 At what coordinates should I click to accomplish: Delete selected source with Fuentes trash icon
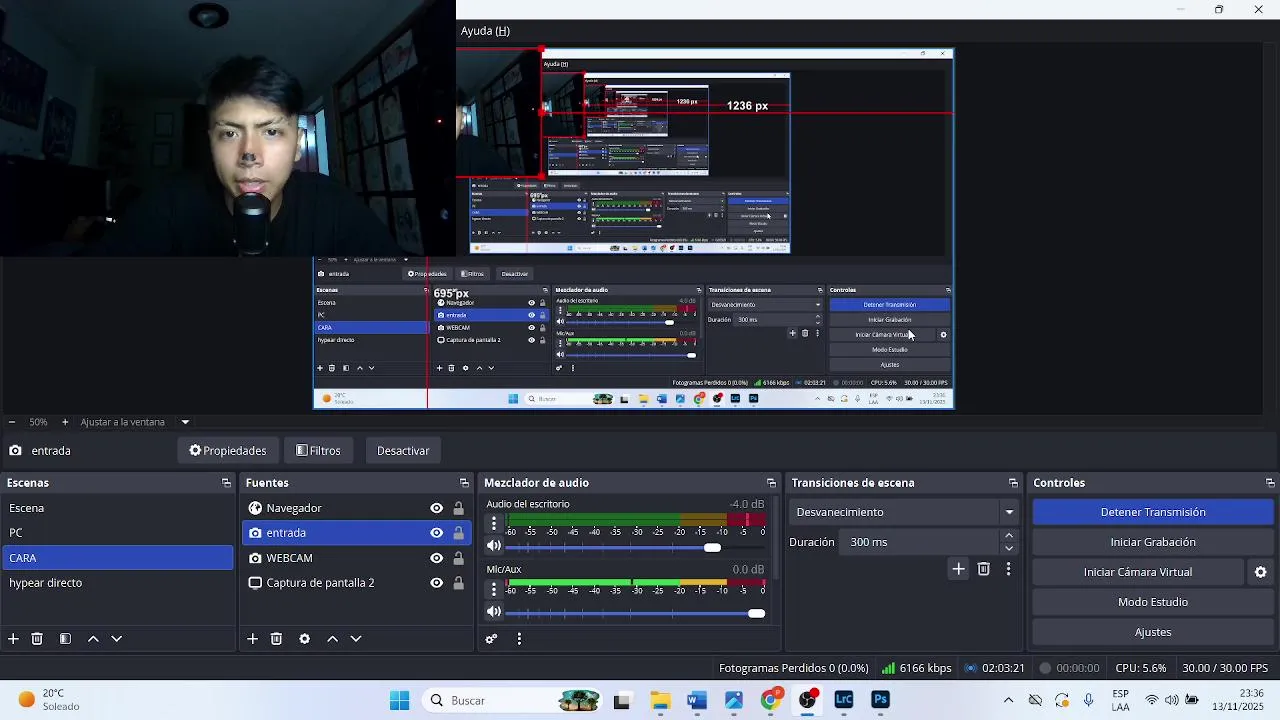pos(276,639)
